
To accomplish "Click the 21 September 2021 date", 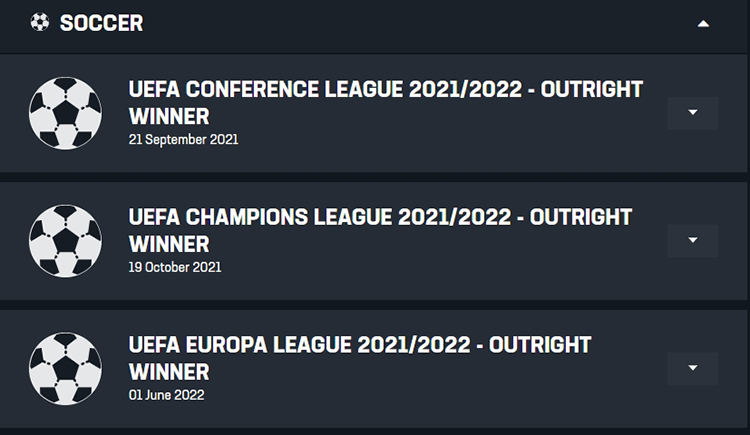I will [x=183, y=140].
